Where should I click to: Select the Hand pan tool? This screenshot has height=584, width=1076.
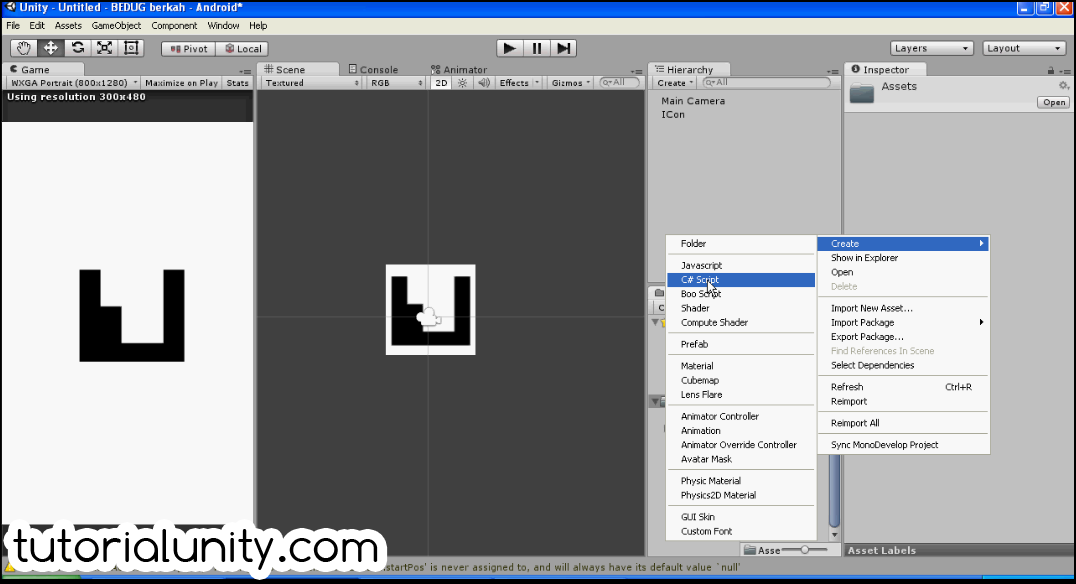pos(23,48)
